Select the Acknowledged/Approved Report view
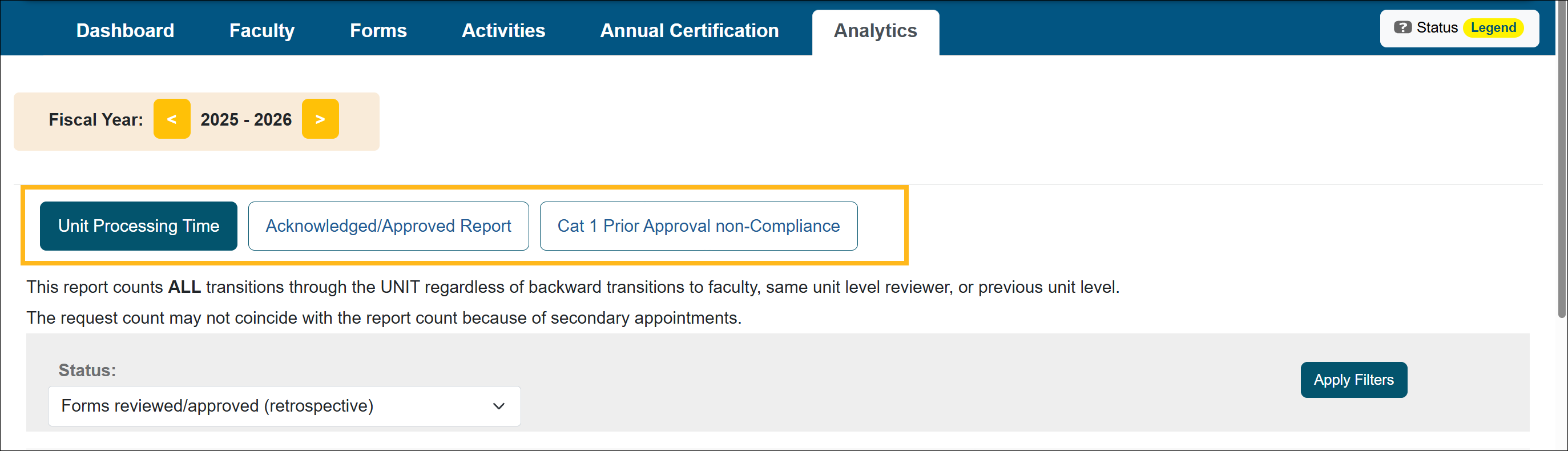This screenshot has height=451, width=1568. (x=388, y=226)
